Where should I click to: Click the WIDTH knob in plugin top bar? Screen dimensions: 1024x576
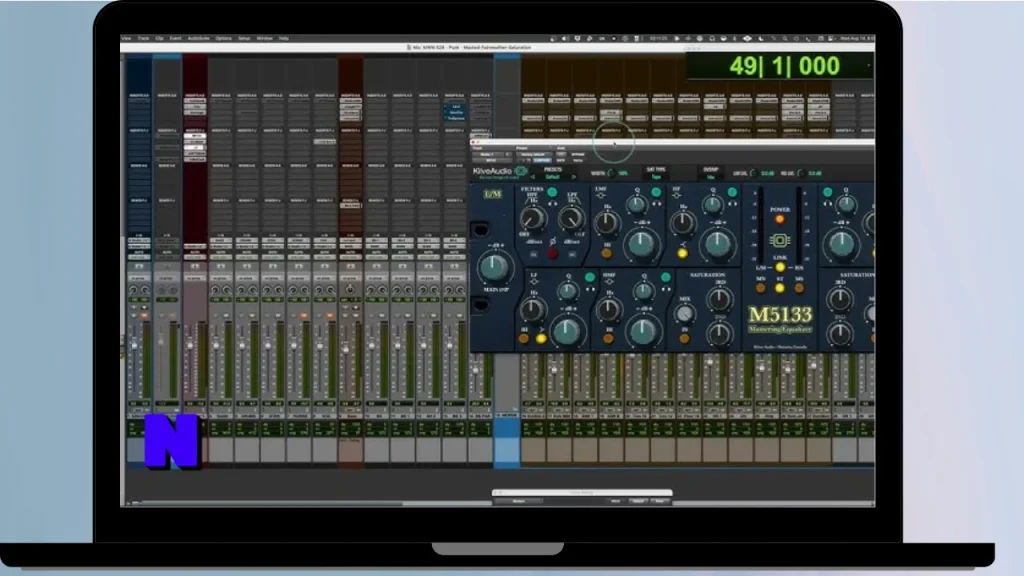click(611, 173)
